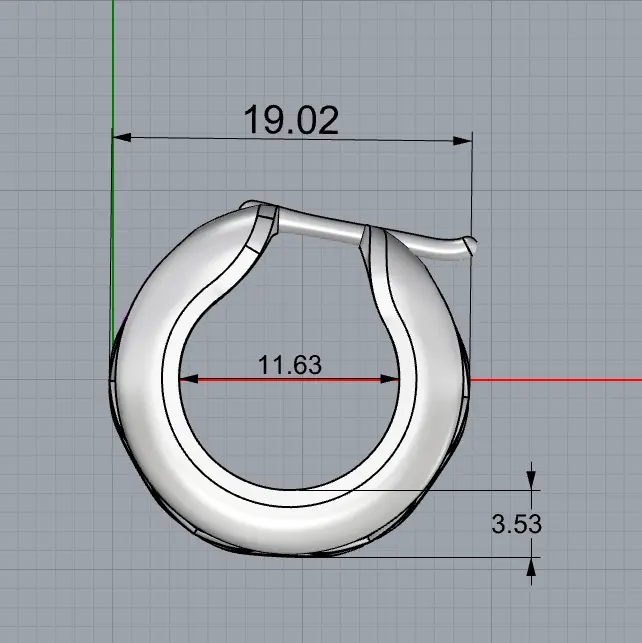Image resolution: width=642 pixels, height=643 pixels.
Task: Click the green vertical Y axis line
Action: 113,60
